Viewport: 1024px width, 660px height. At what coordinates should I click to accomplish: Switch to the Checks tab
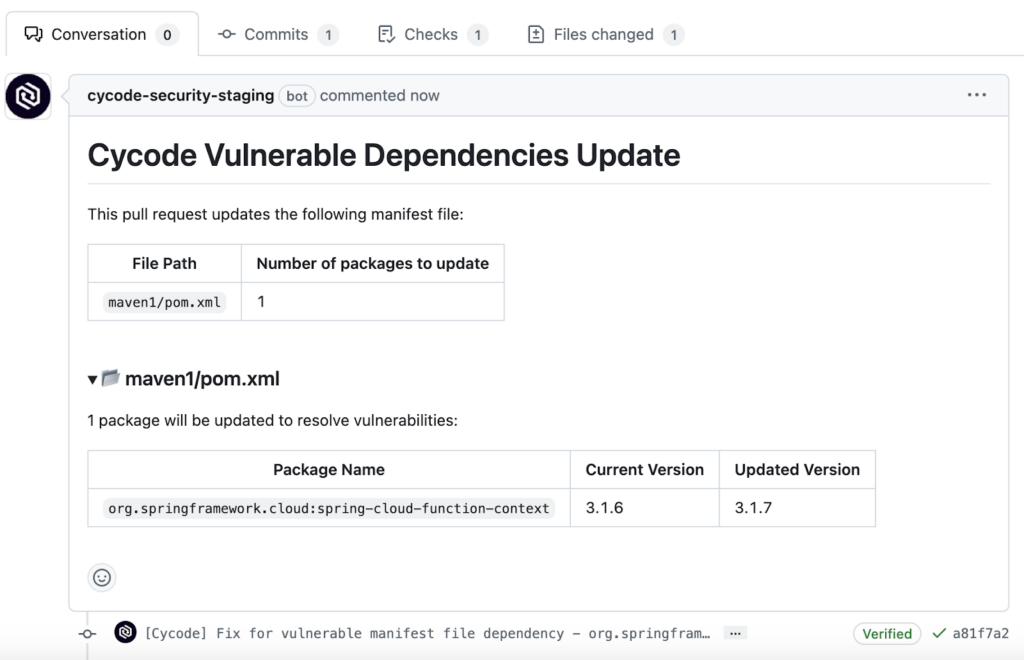coord(433,35)
